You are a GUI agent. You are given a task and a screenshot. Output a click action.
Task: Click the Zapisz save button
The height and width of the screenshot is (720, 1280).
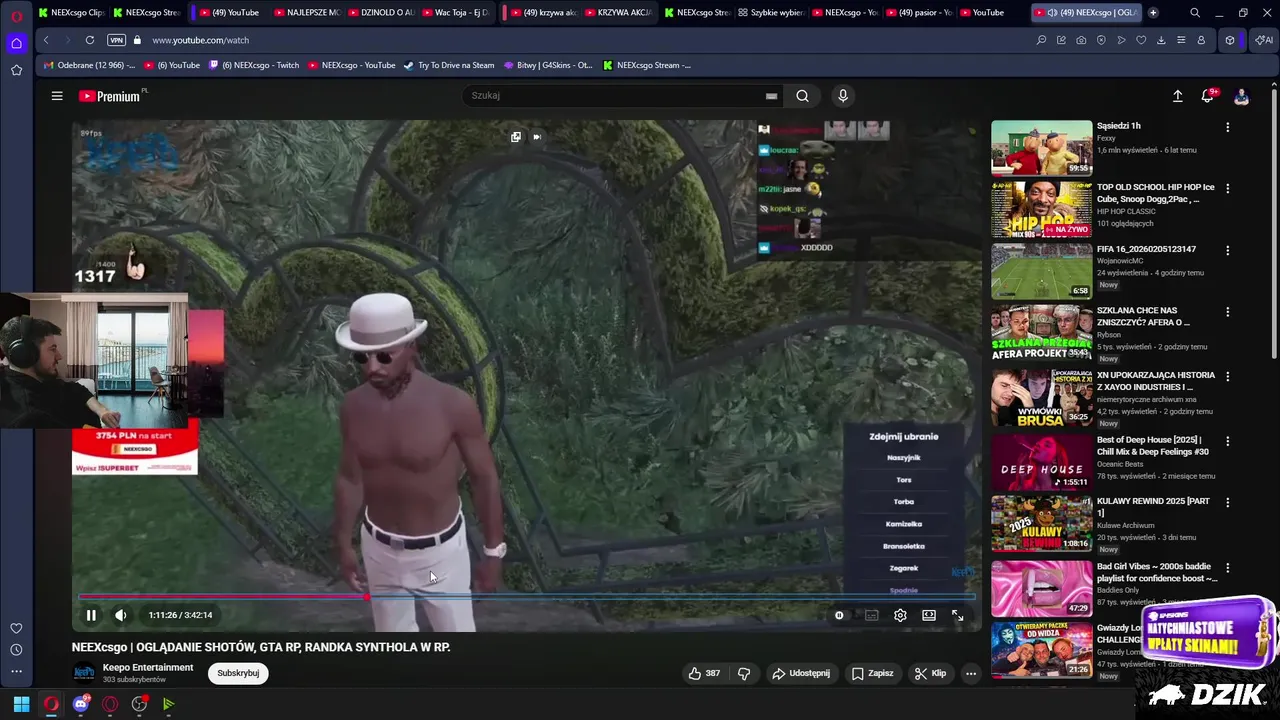(872, 673)
